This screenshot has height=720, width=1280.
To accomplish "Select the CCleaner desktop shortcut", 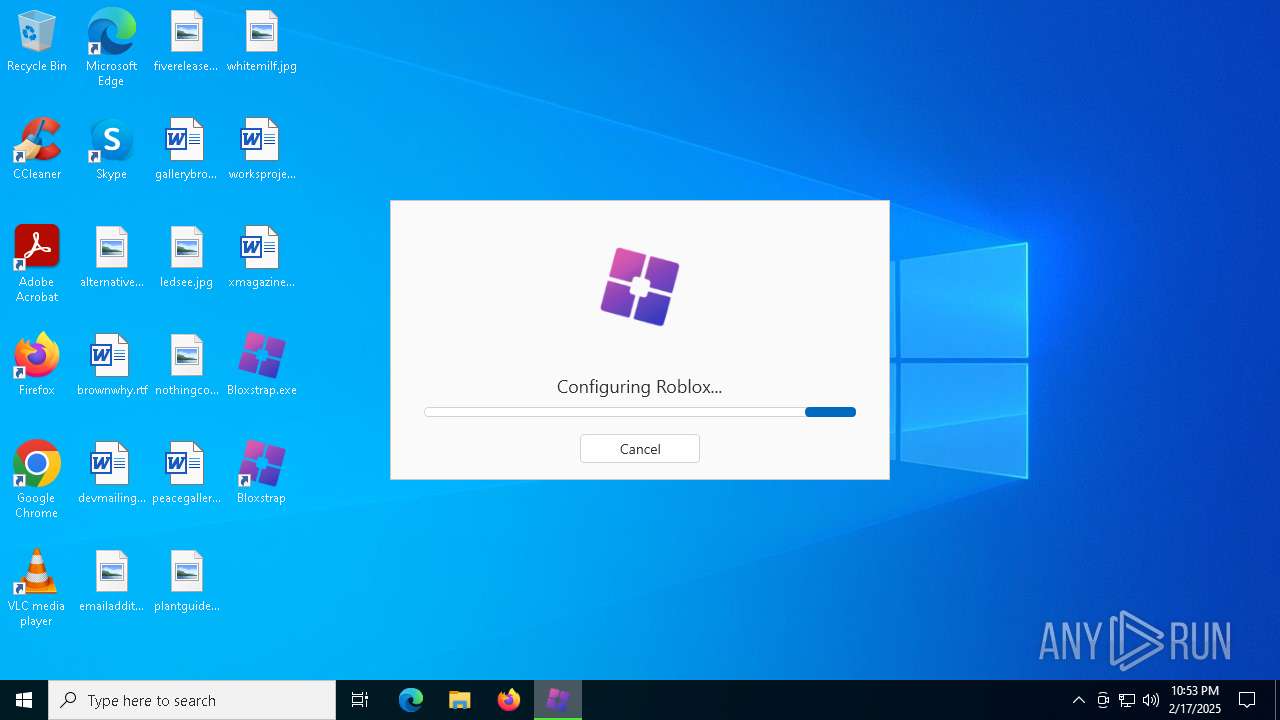I will [x=37, y=150].
